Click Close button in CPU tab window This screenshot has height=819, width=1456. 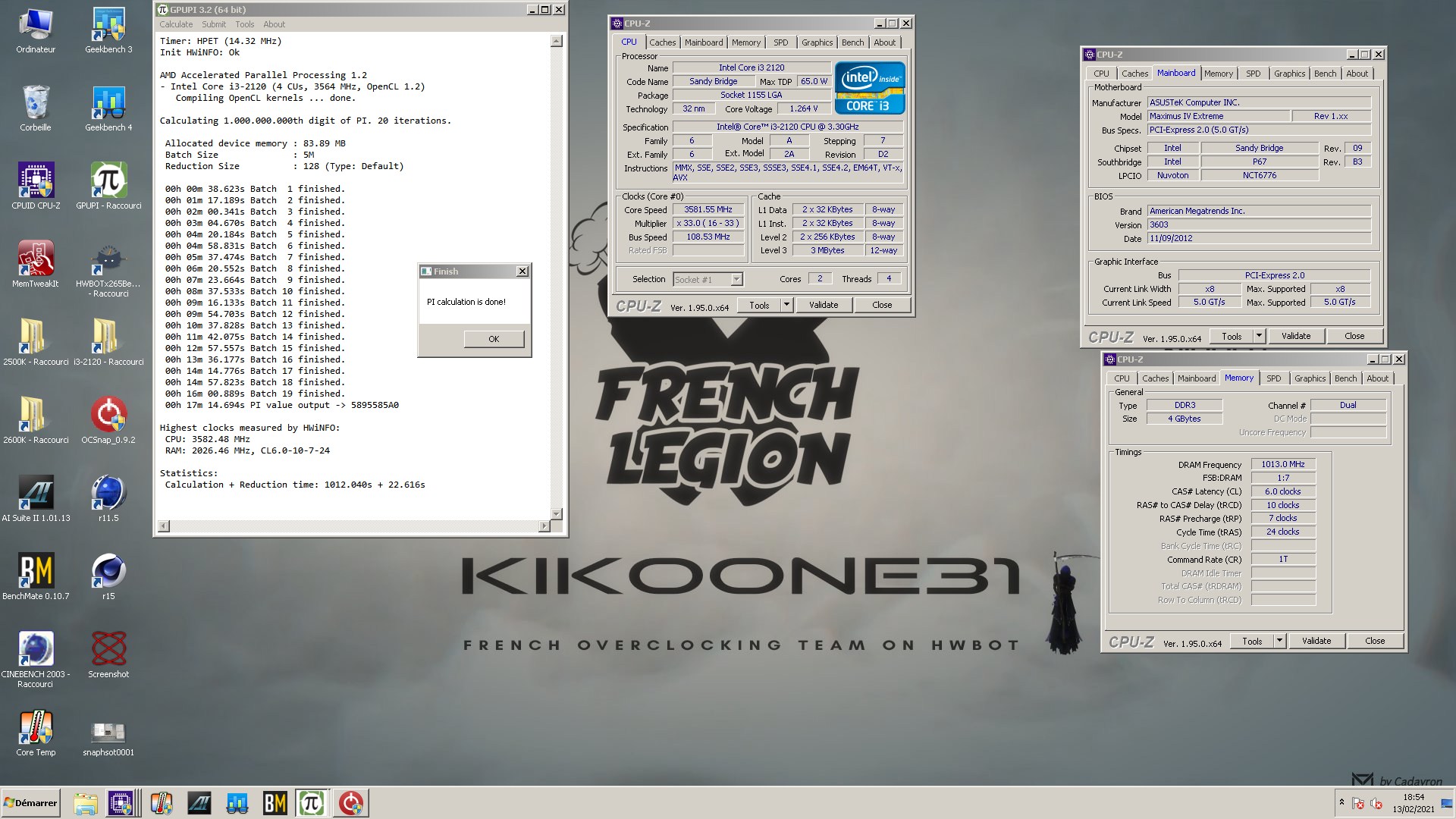pos(882,305)
